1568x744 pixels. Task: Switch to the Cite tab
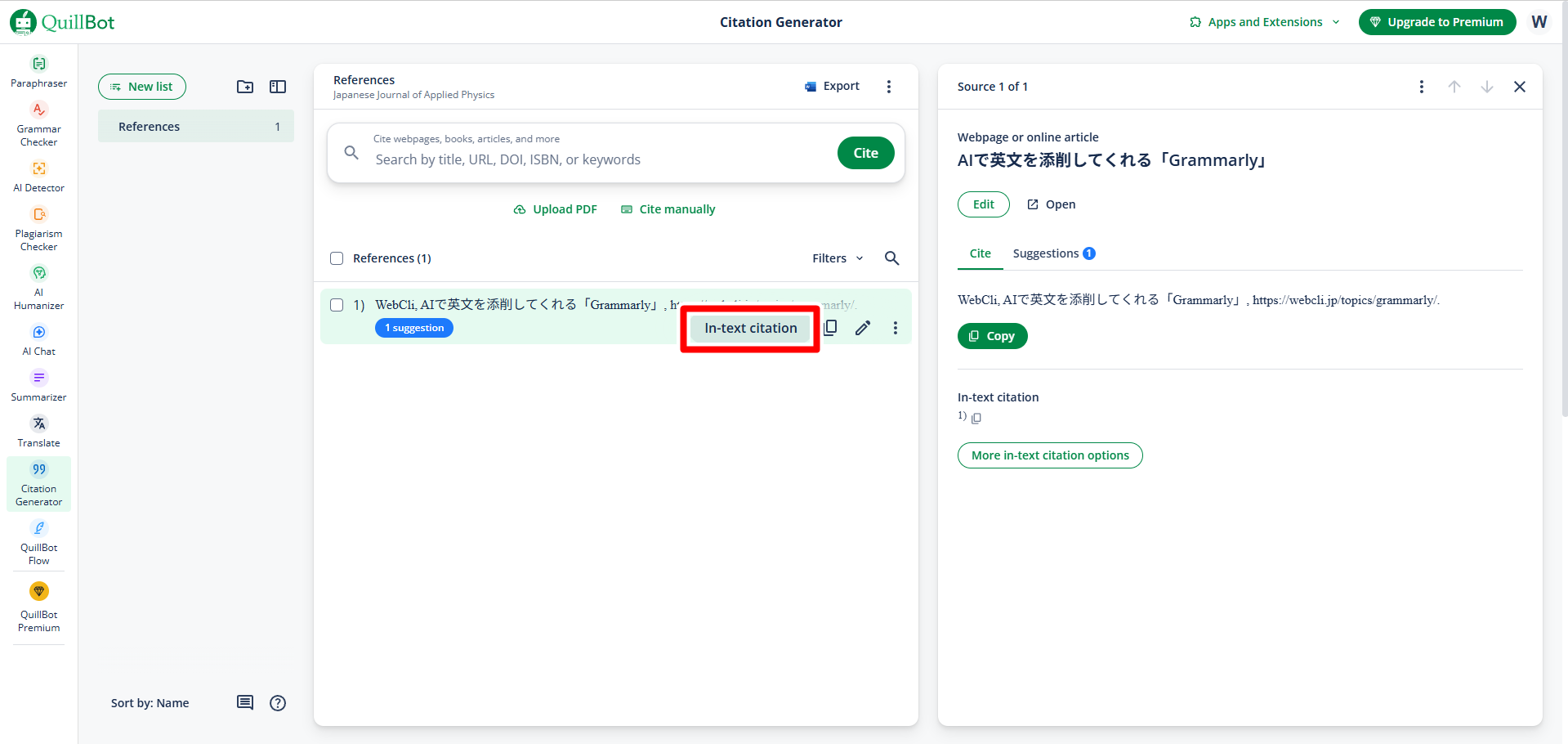tap(981, 253)
